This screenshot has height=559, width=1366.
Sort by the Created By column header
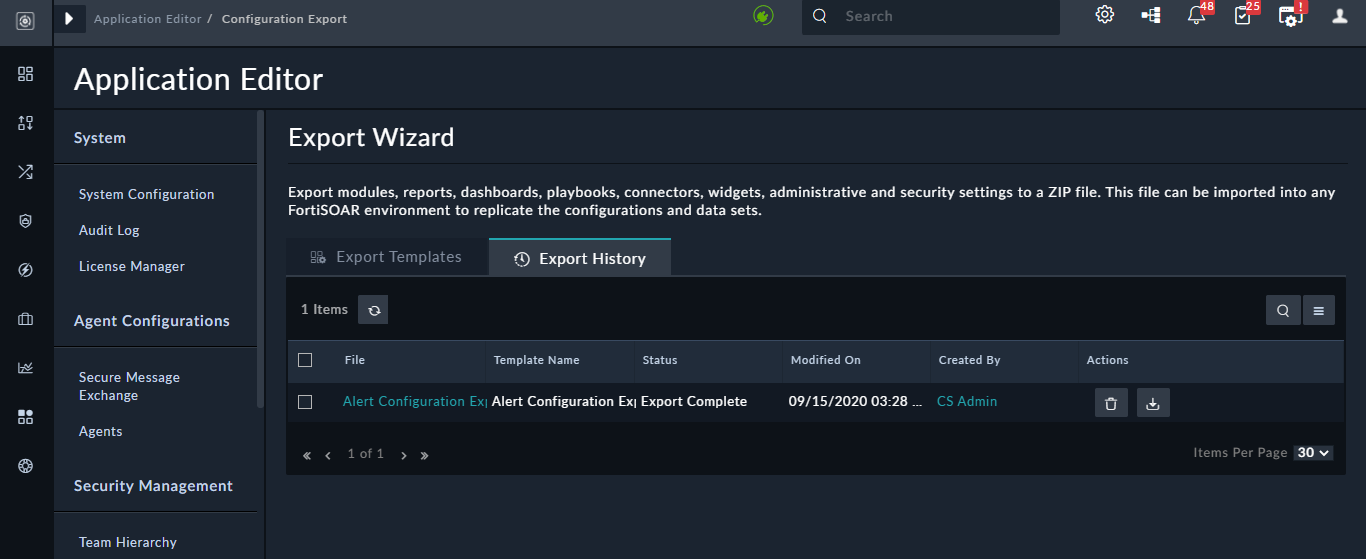pyautogui.click(x=969, y=360)
